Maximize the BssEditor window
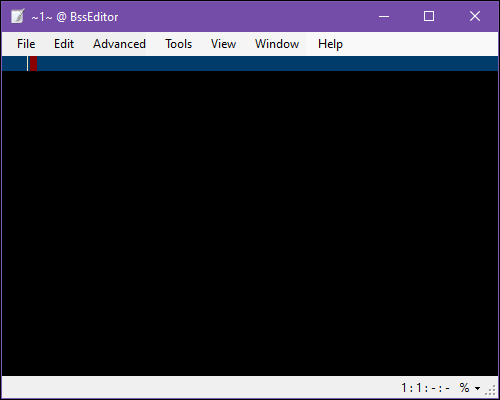The image size is (500, 400). click(x=429, y=16)
